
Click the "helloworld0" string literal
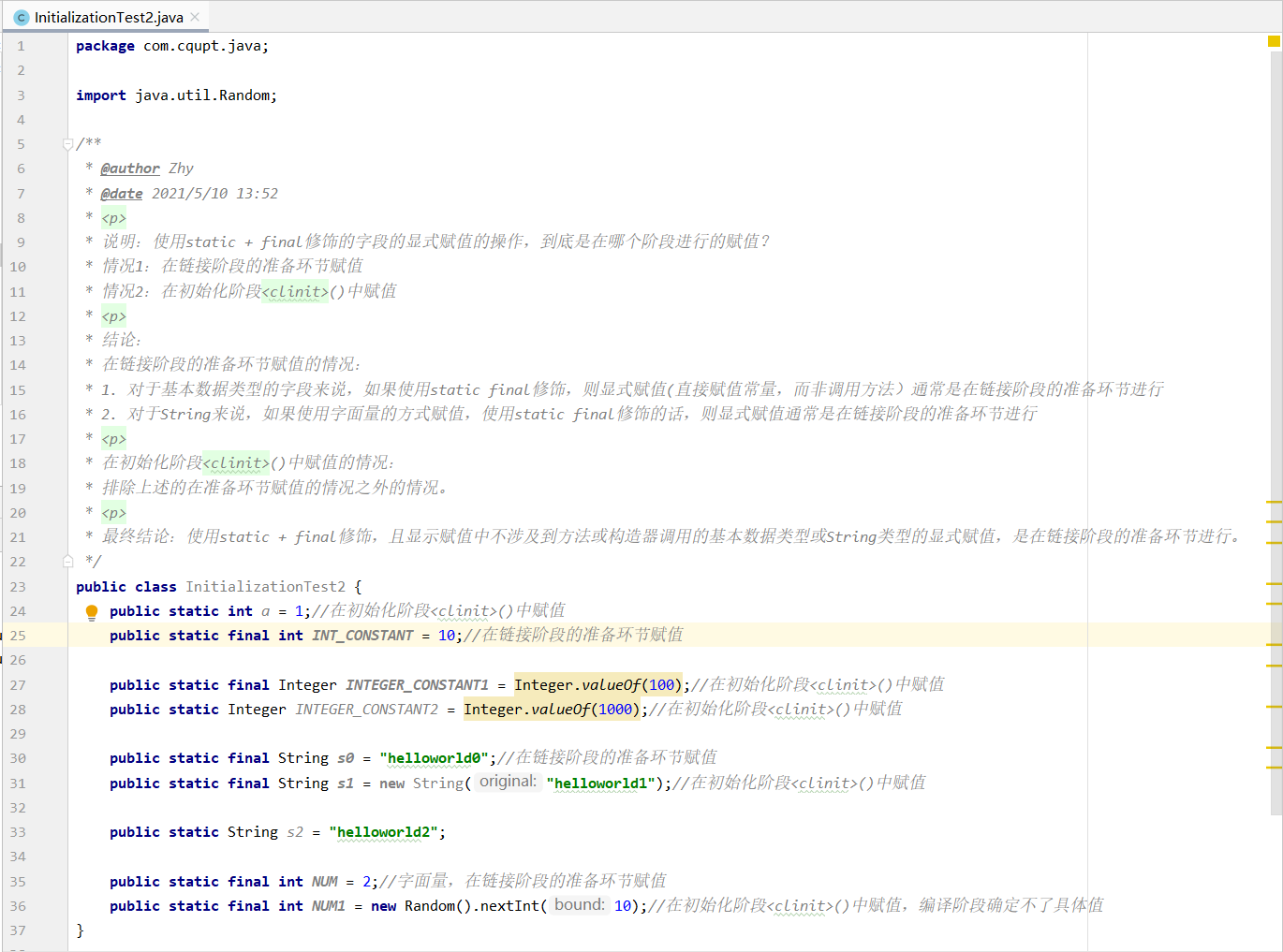434,758
